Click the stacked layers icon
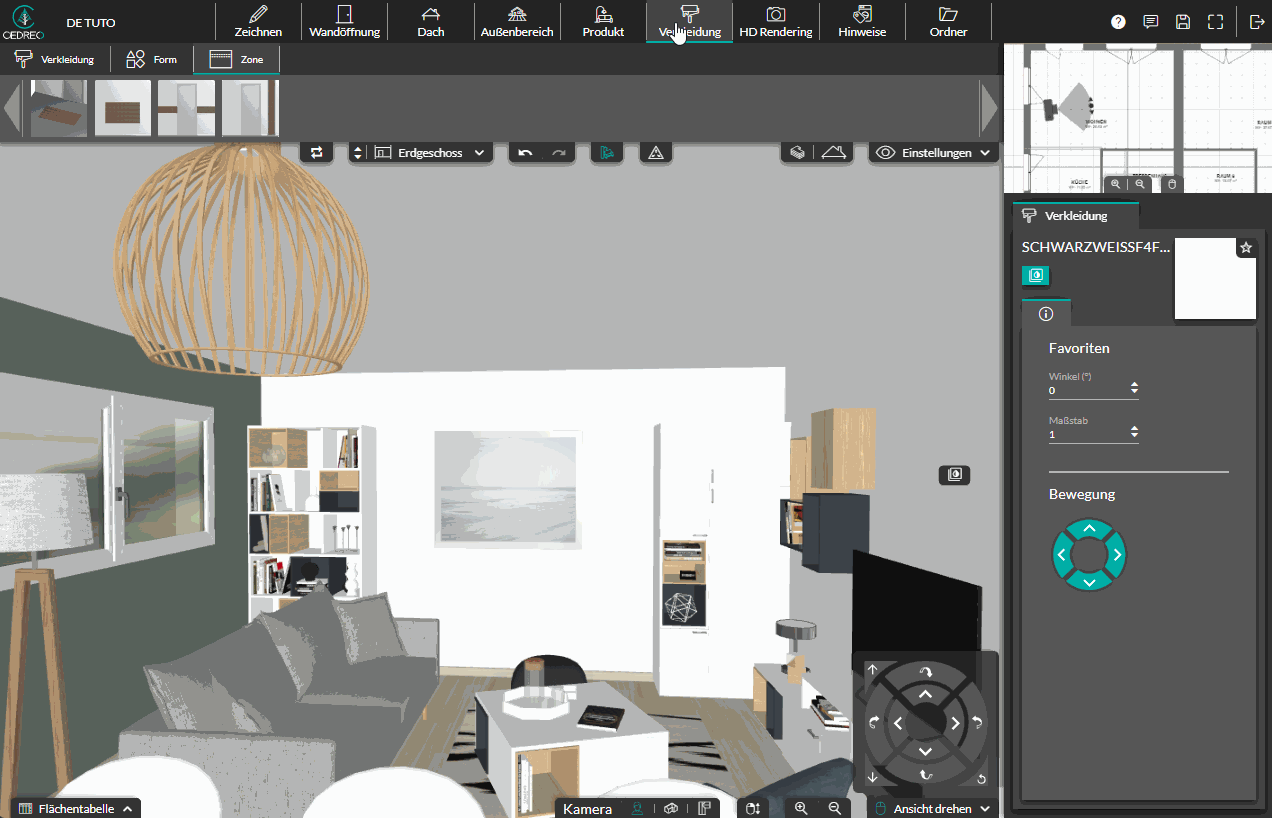Image resolution: width=1272 pixels, height=818 pixels. [797, 153]
